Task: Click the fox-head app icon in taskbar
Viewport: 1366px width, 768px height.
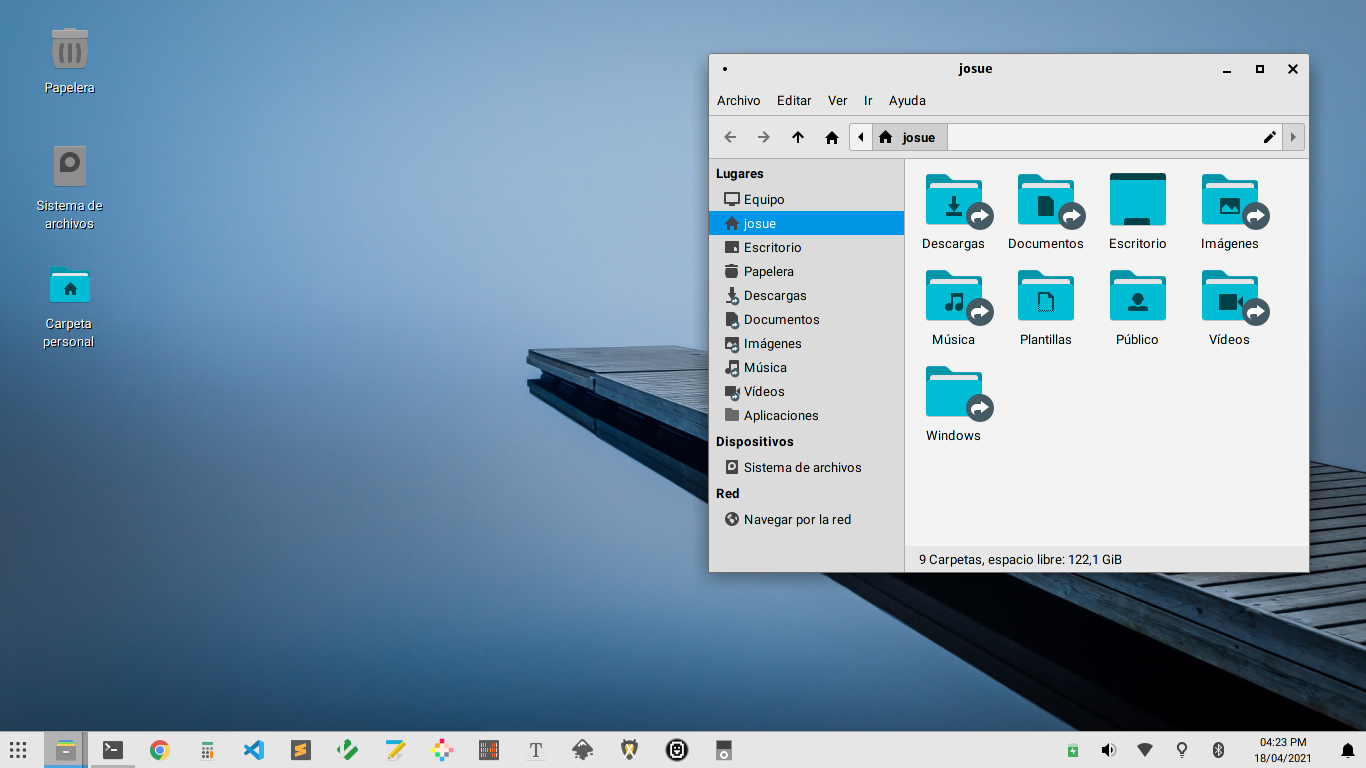Action: coord(630,750)
